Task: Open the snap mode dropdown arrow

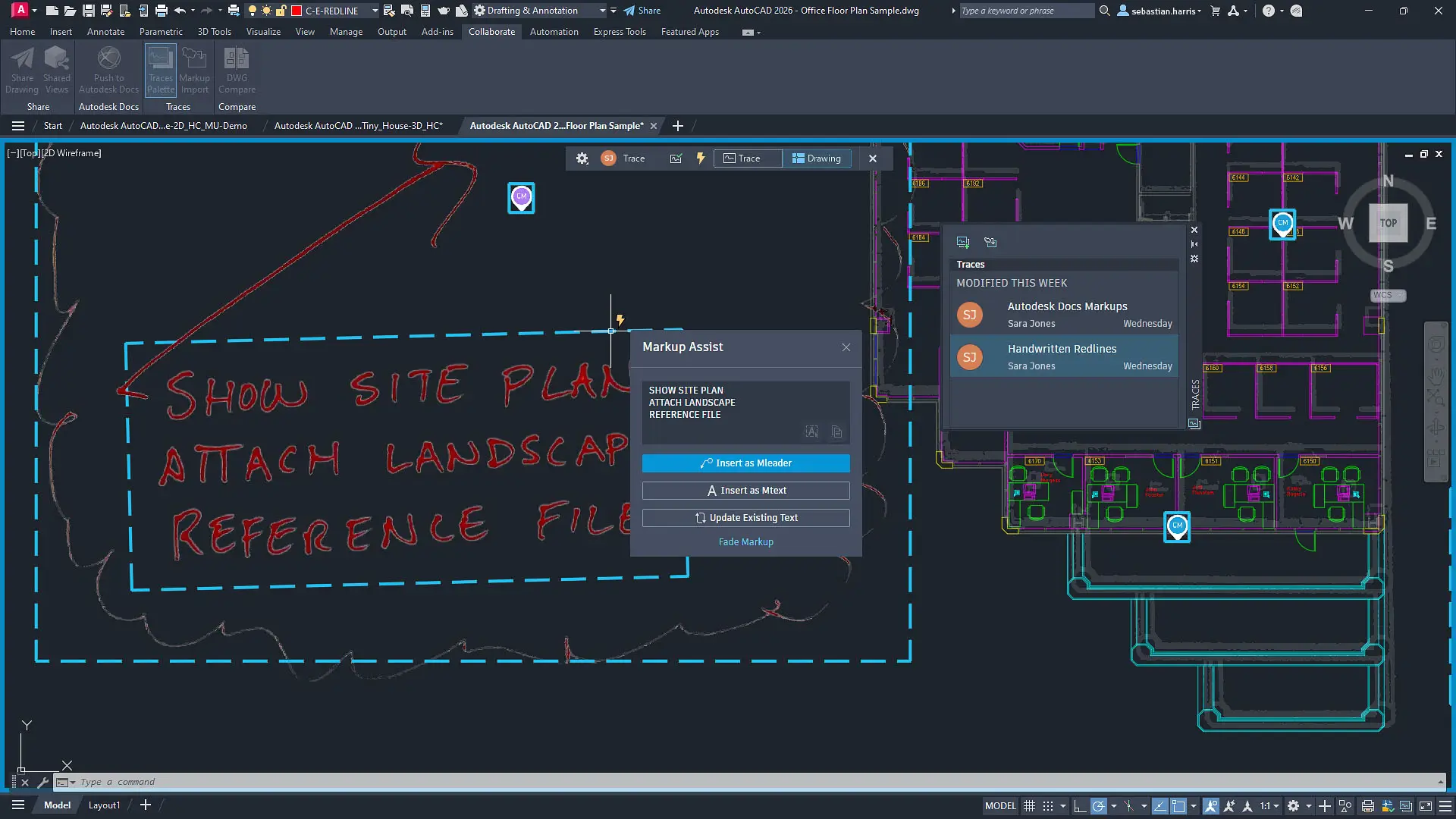Action: pyautogui.click(x=1062, y=805)
